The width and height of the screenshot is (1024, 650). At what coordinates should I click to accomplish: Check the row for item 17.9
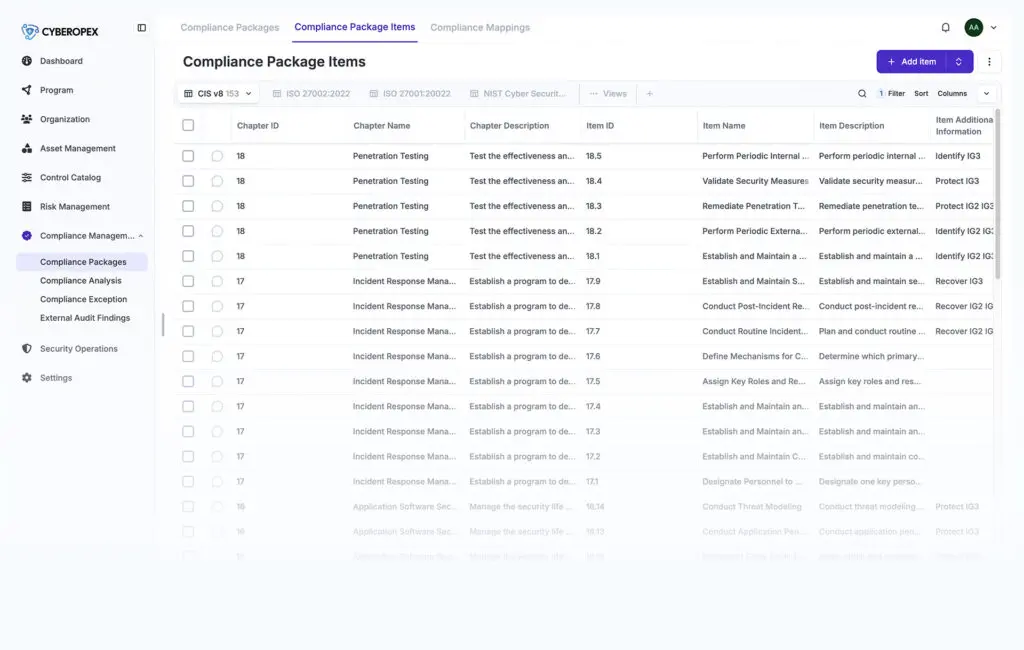click(x=188, y=281)
